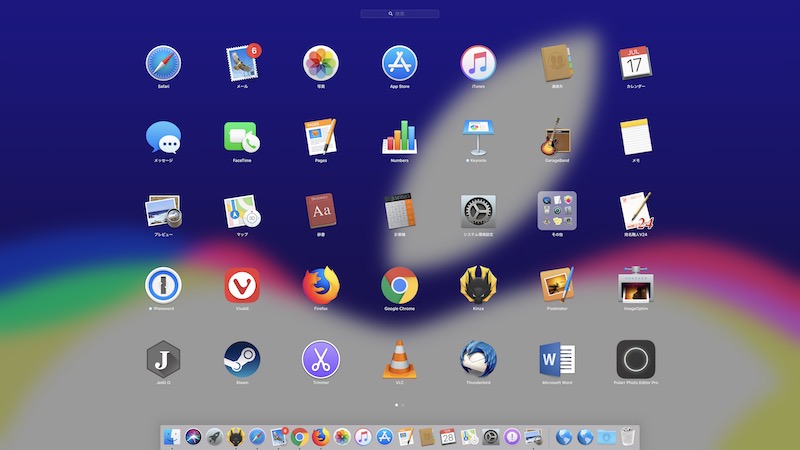Open System Preferences in Launchpad grid
This screenshot has width=800, height=450.
point(478,211)
